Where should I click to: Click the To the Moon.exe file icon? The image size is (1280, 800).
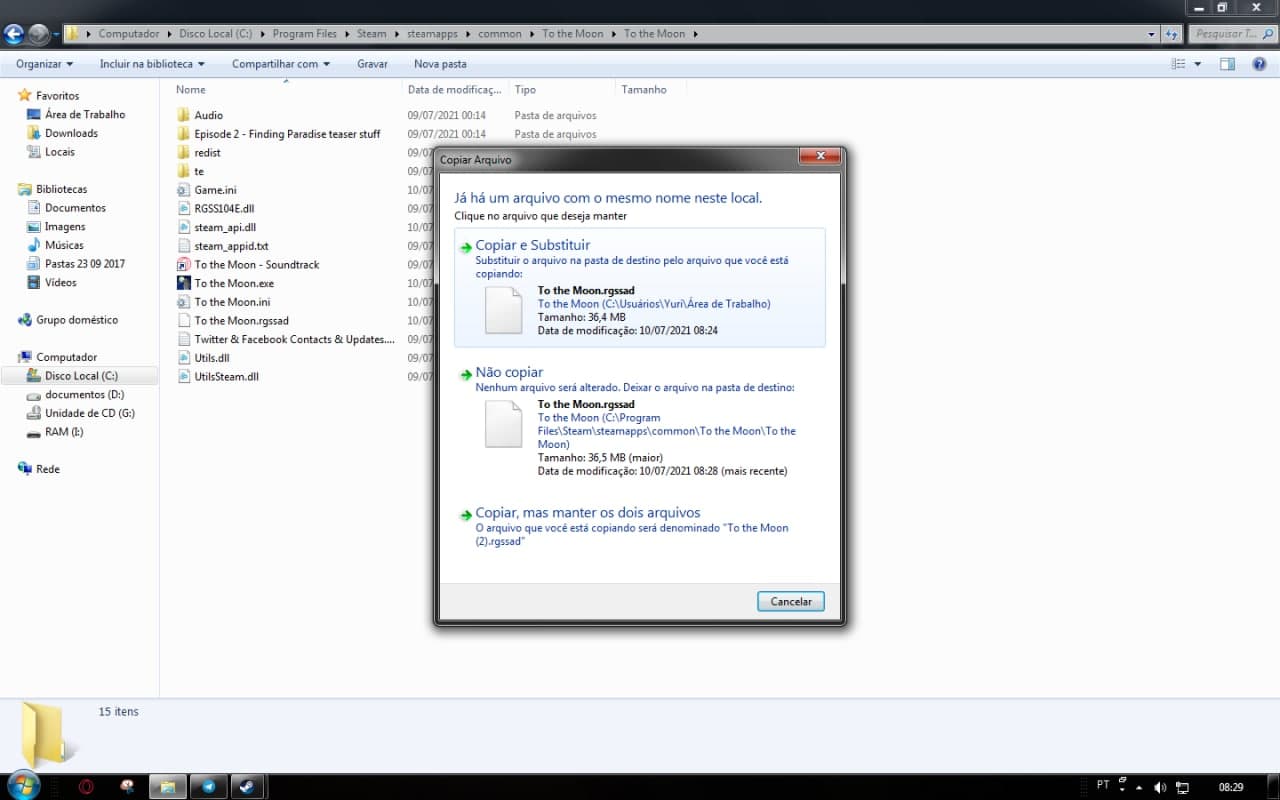183,283
